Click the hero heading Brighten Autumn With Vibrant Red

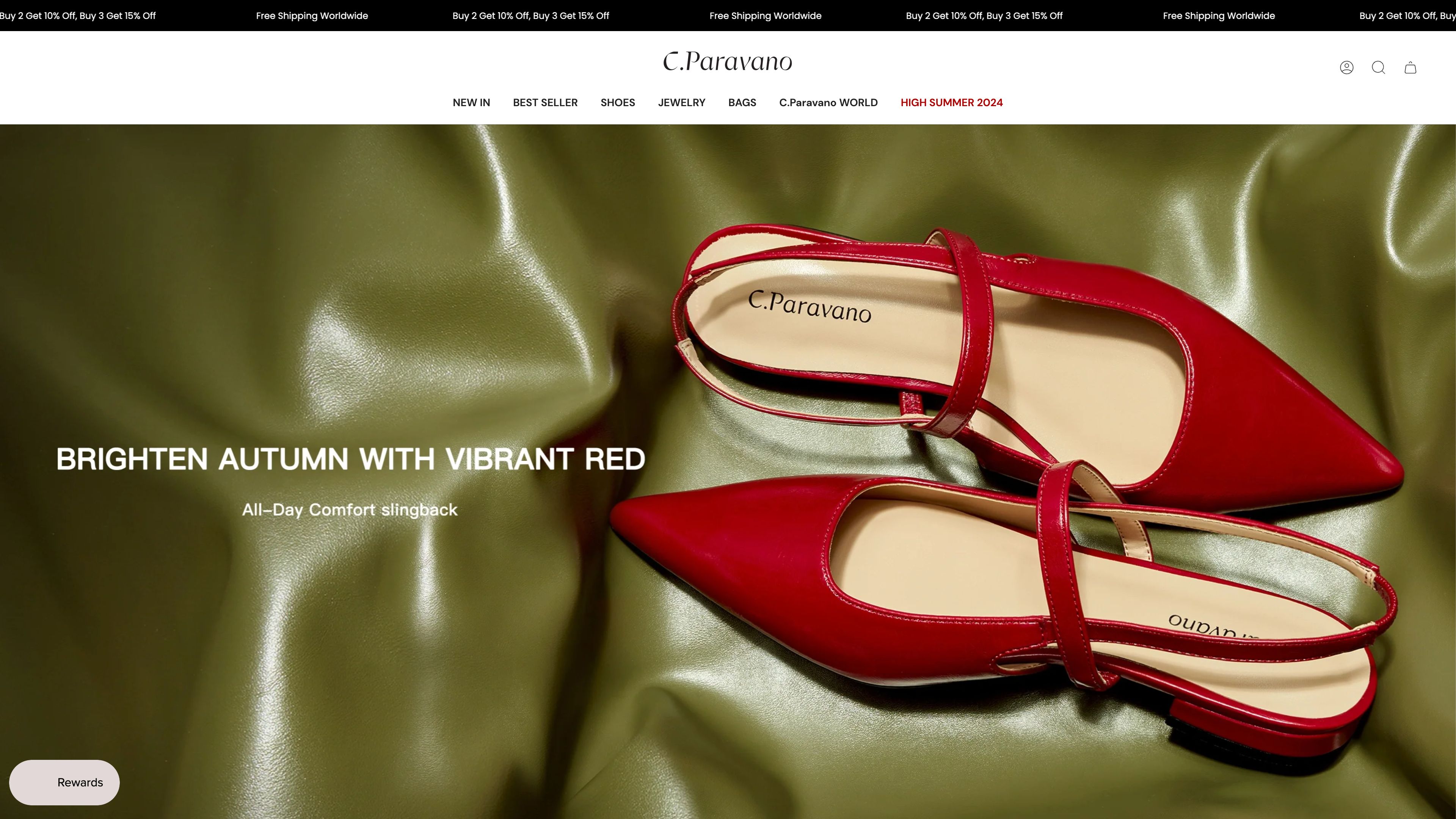[x=350, y=458]
